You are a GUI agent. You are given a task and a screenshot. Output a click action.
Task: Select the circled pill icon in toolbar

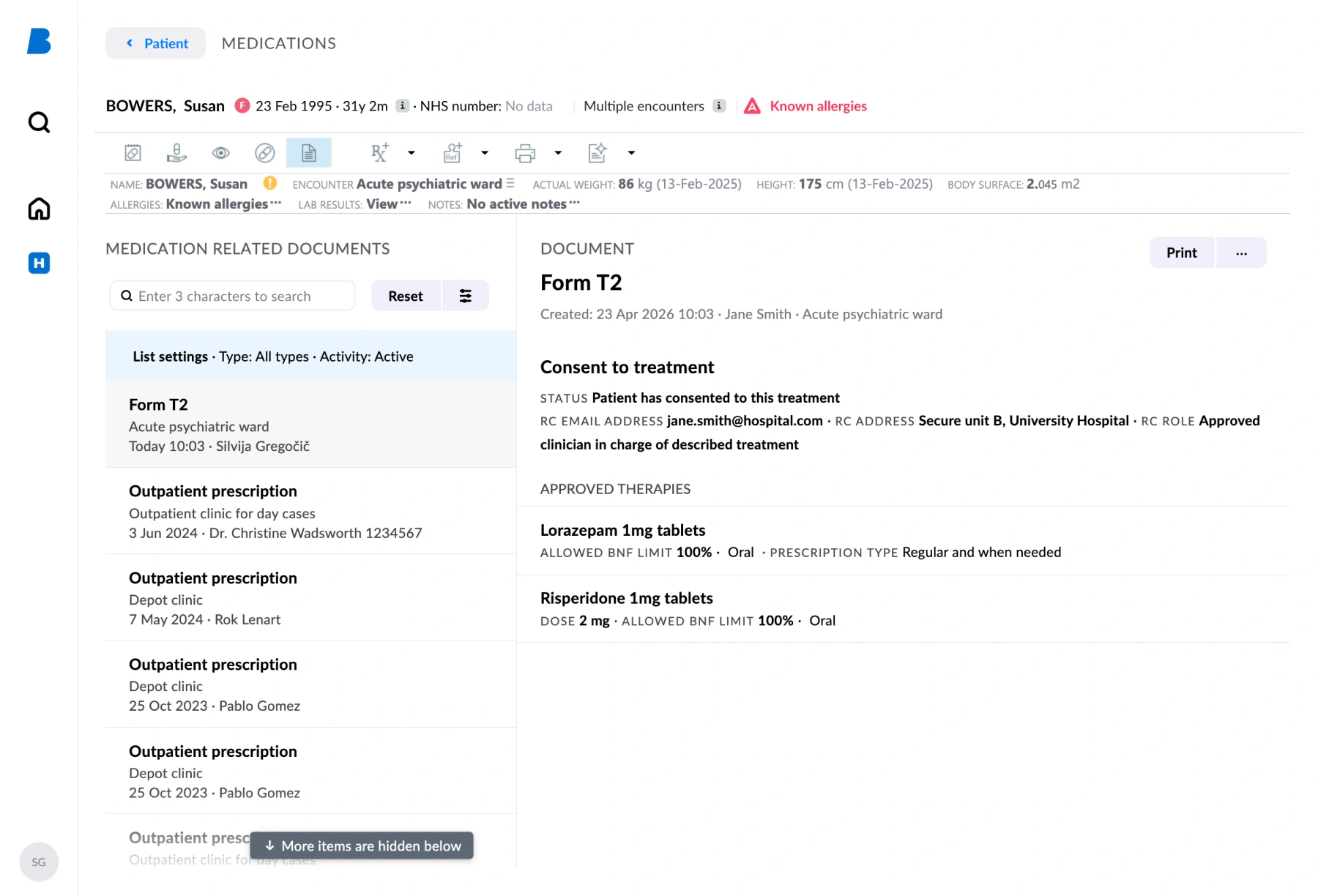click(x=264, y=153)
